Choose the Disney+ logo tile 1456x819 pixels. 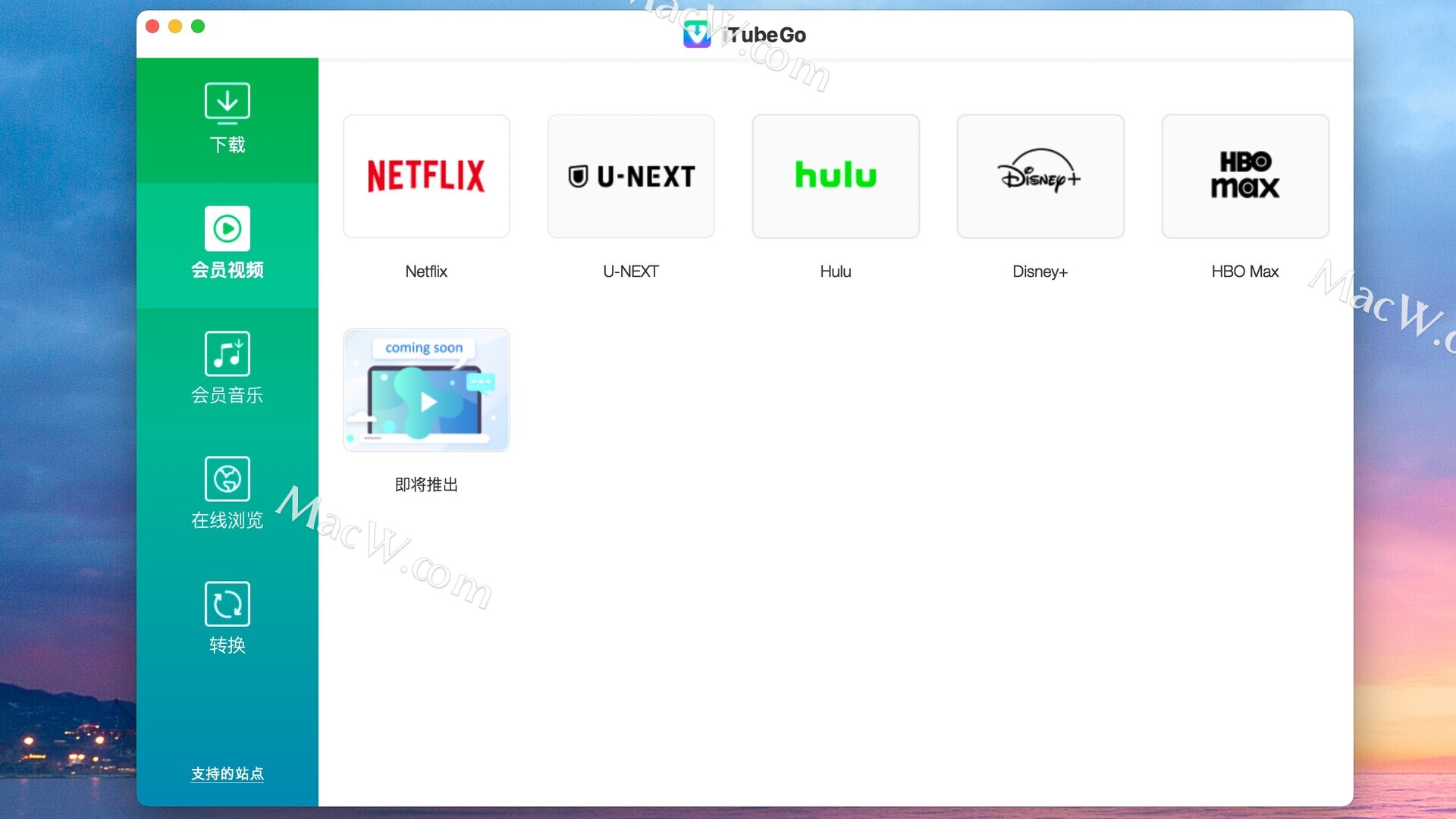tap(1040, 176)
